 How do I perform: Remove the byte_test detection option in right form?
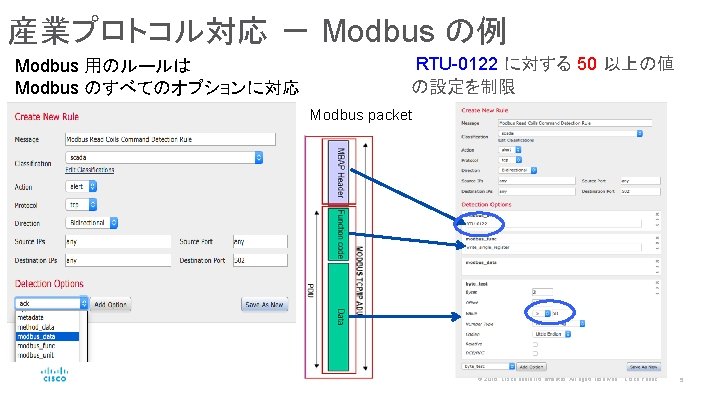(657, 282)
